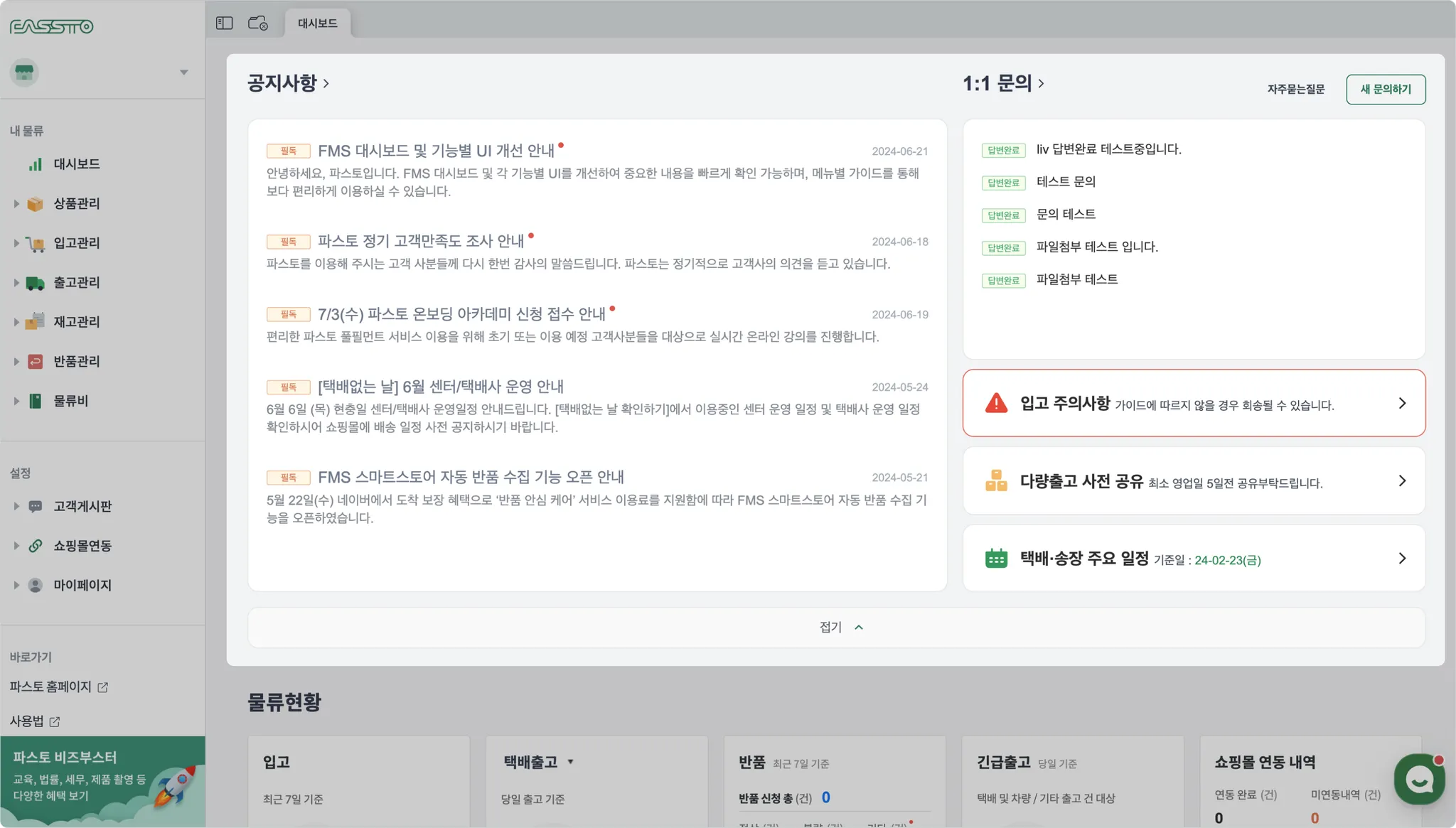The height and width of the screenshot is (828, 1456).
Task: Click the orange boxes bulk shipment icon
Action: [x=996, y=481]
